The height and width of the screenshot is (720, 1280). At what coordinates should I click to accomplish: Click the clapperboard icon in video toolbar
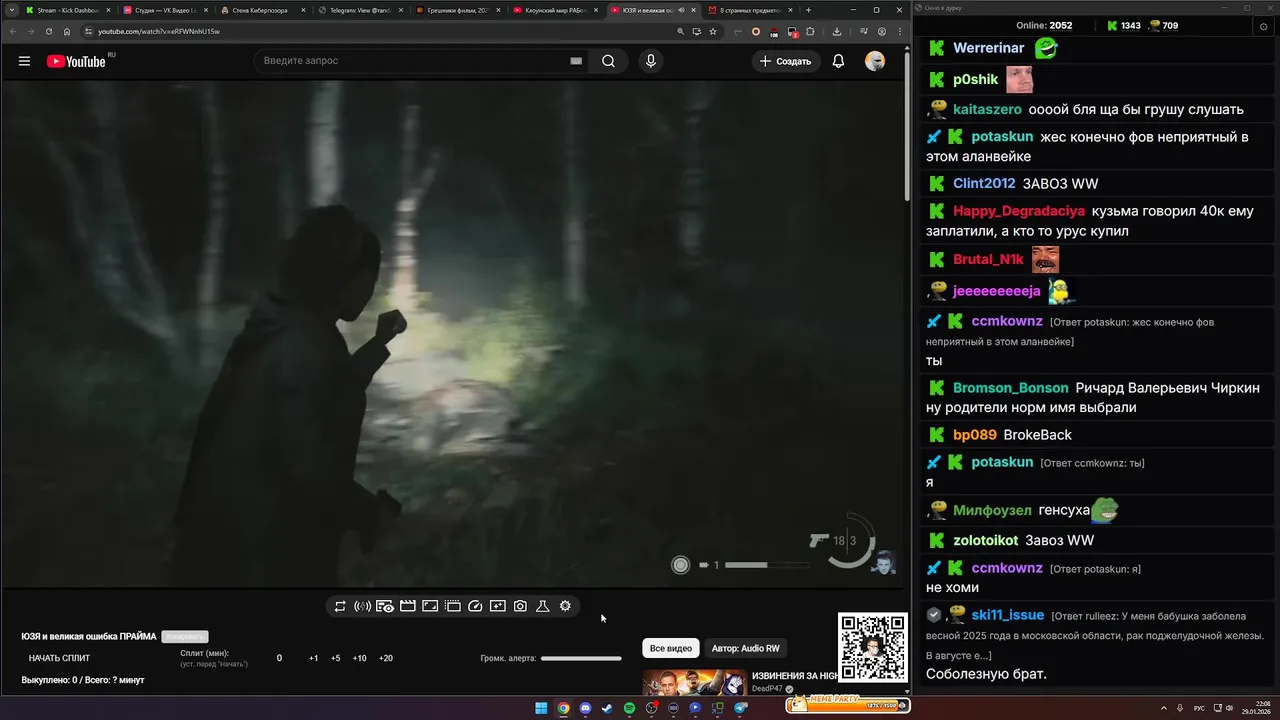pos(407,606)
